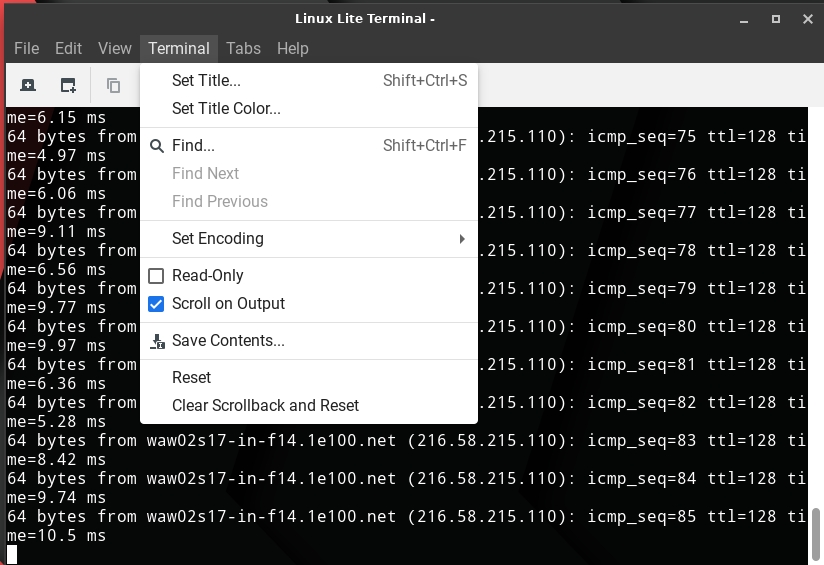Select Clear Scrollback and Reset

point(265,406)
